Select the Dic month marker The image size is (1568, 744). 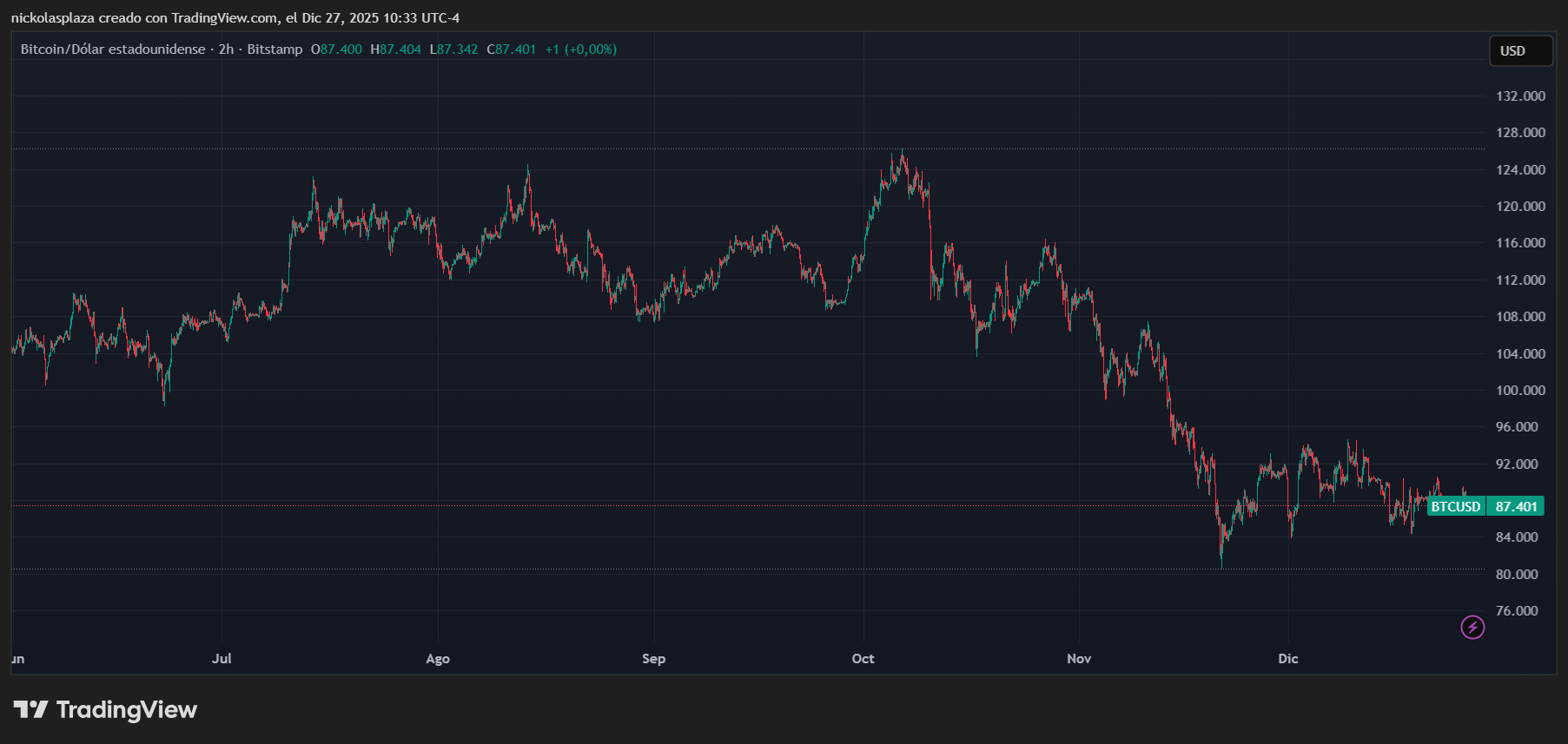pyautogui.click(x=1287, y=659)
